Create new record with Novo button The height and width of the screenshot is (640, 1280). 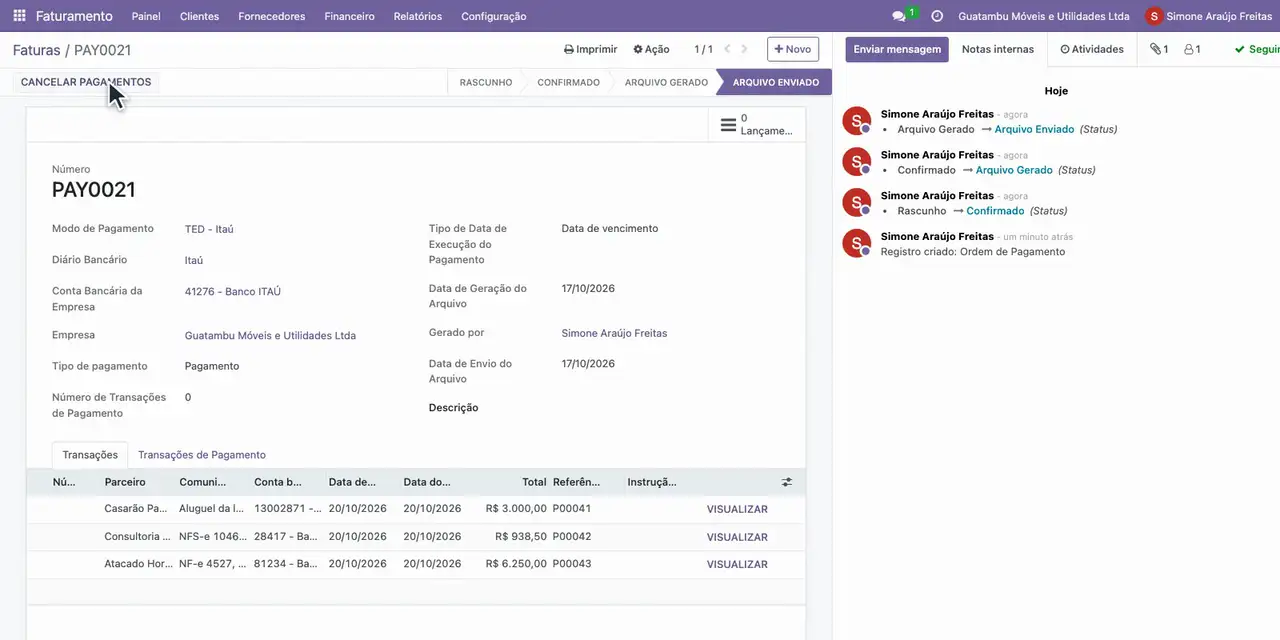793,49
